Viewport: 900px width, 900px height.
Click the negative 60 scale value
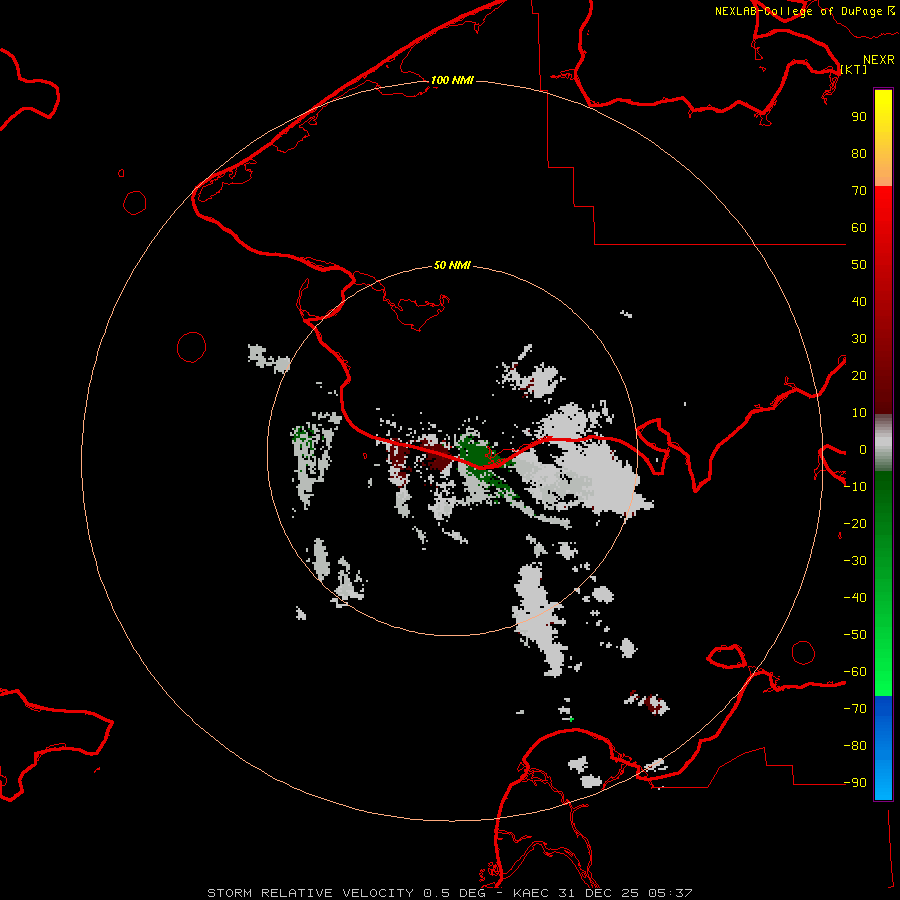(x=855, y=672)
